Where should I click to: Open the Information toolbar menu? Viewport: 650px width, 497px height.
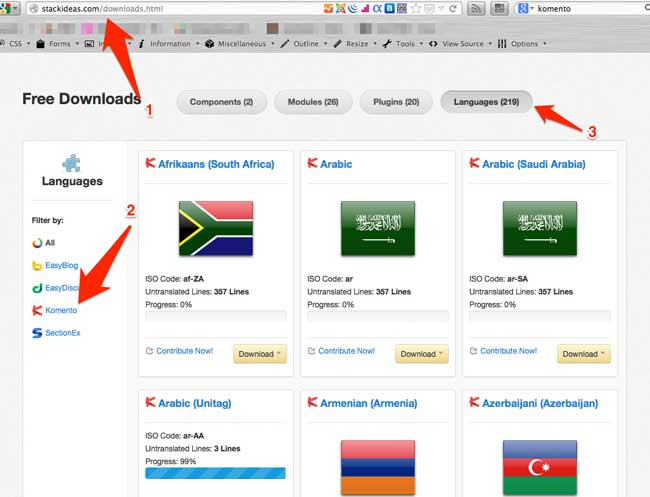[x=169, y=44]
